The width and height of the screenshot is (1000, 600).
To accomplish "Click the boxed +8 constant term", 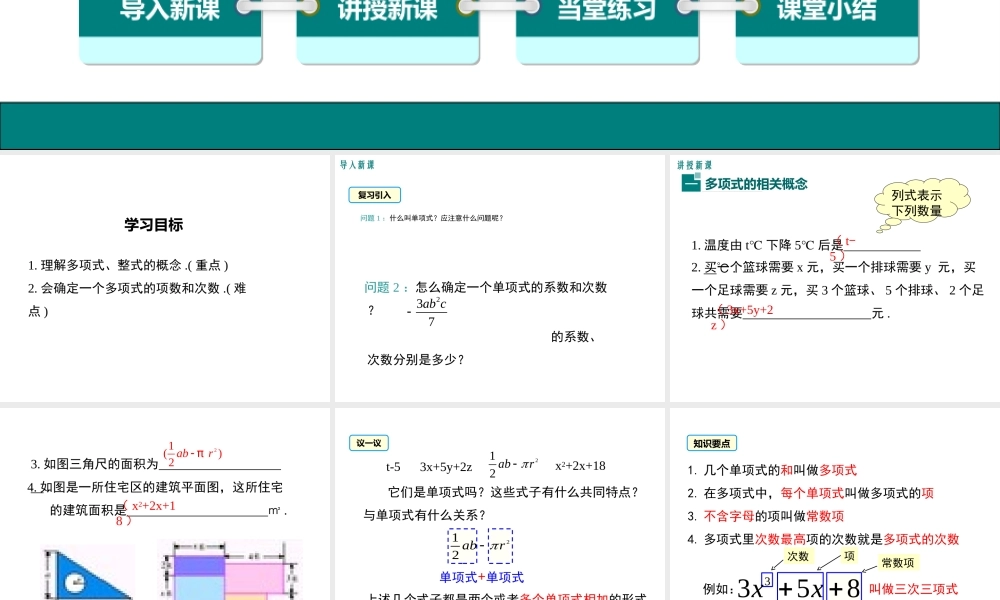I will 844,587.
